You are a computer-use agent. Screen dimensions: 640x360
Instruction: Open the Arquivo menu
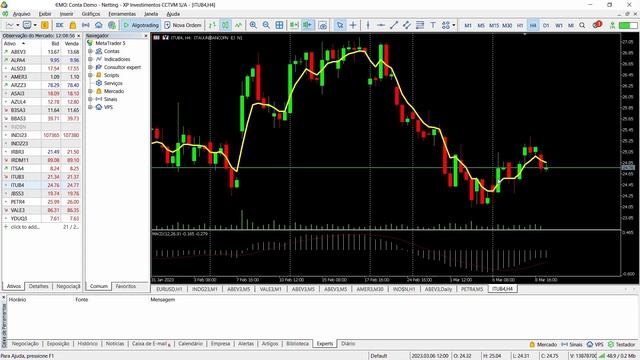click(x=21, y=14)
